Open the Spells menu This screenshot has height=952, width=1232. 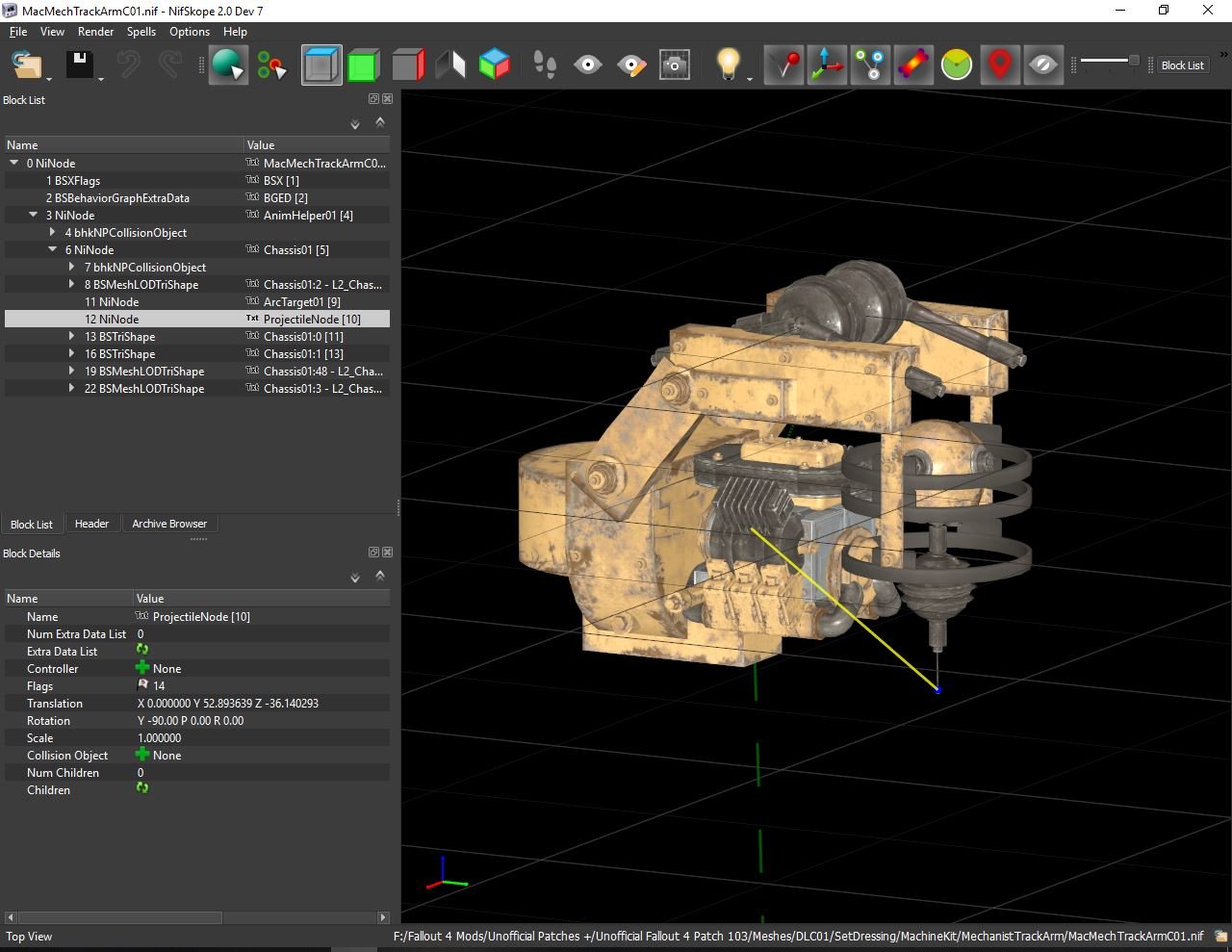141,31
